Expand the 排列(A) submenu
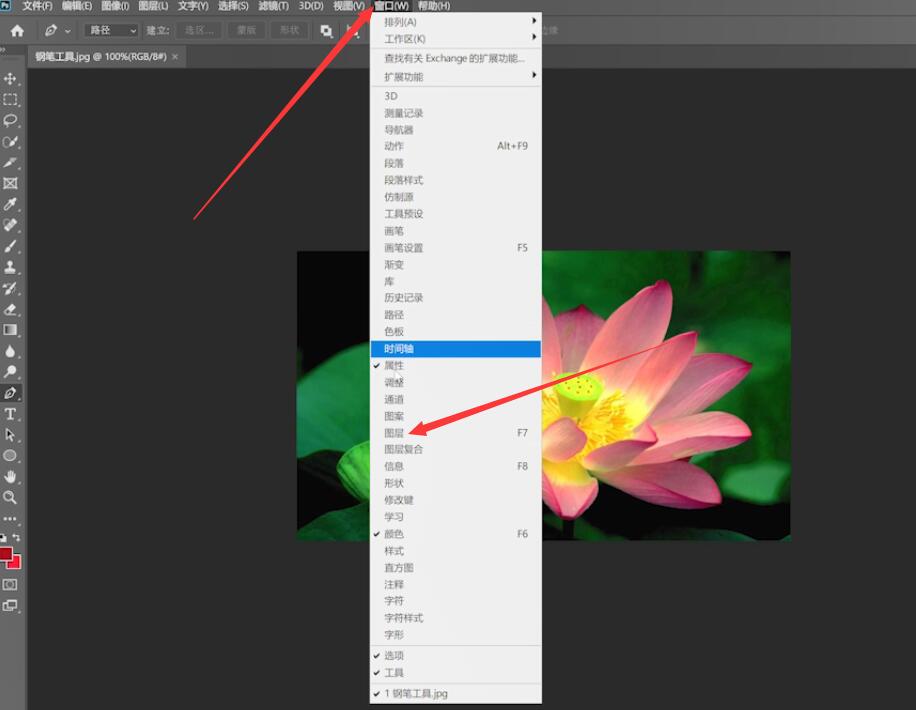The width and height of the screenshot is (916, 710). pos(455,22)
